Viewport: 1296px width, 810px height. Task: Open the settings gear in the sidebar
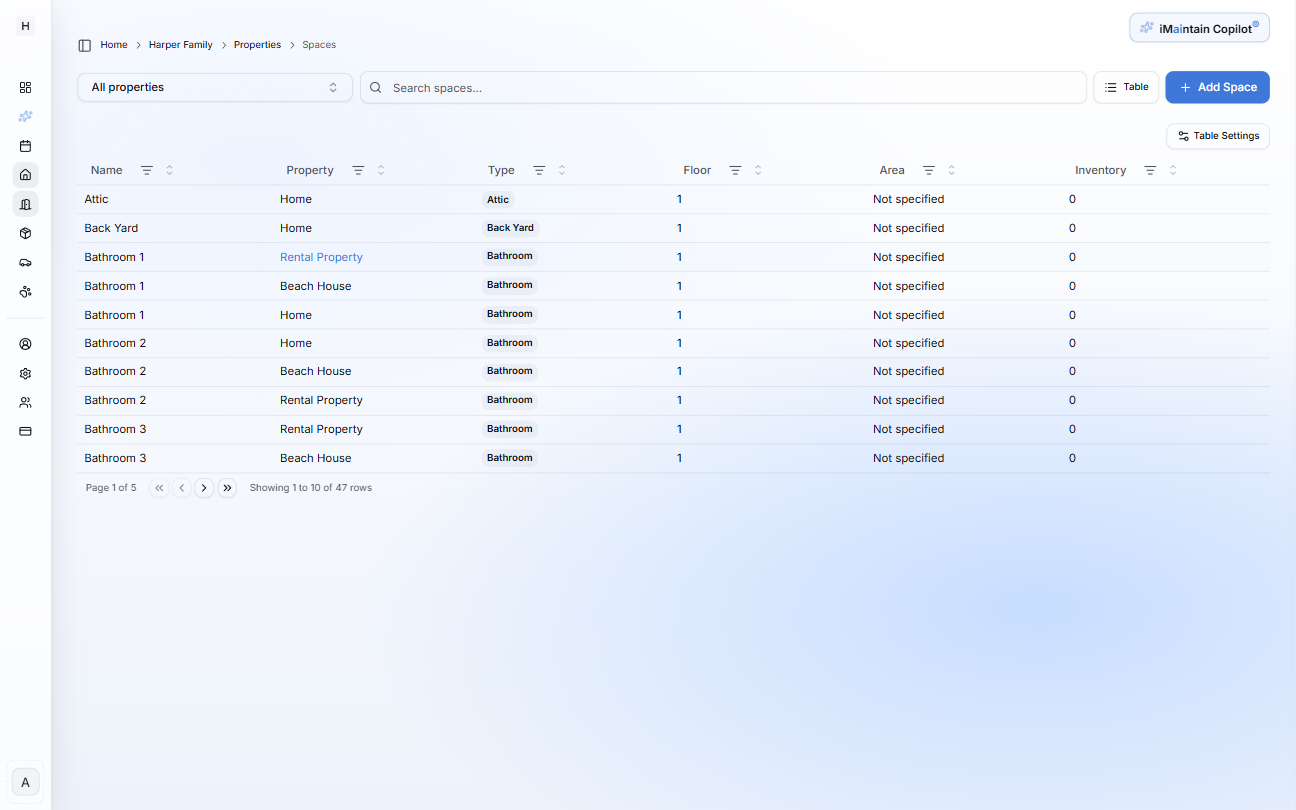point(25,373)
